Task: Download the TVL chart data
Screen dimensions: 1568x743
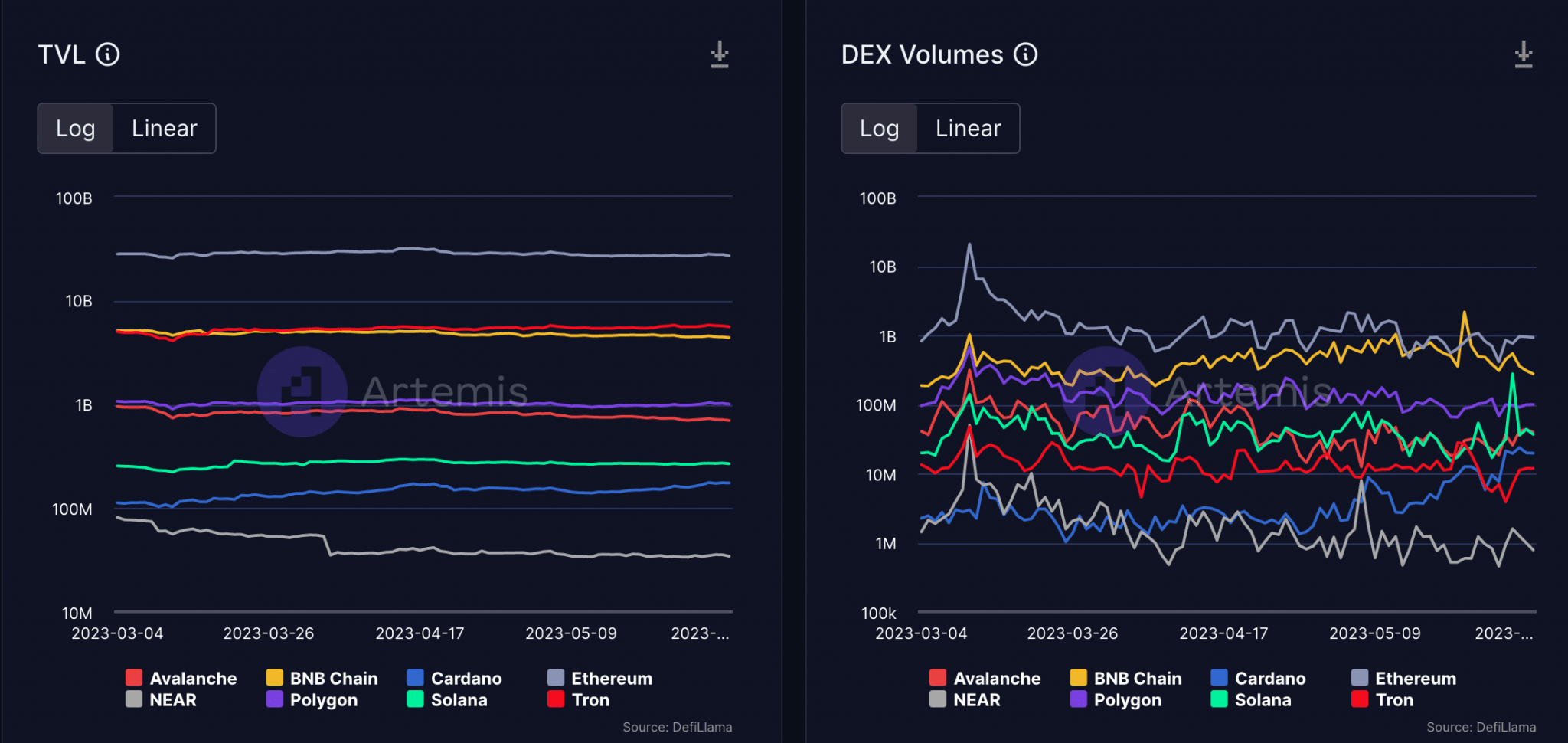Action: [718, 54]
